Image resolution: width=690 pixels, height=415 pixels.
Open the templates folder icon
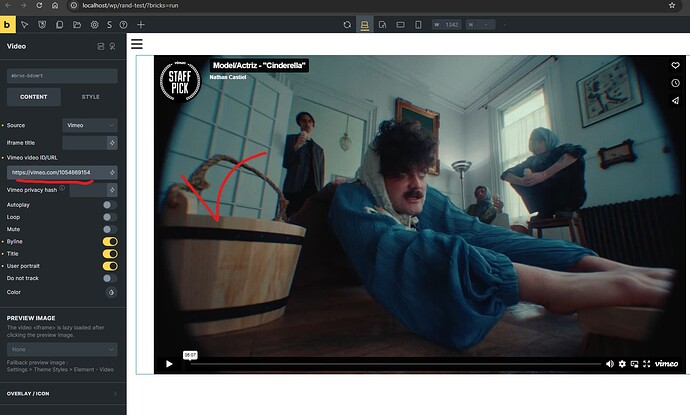click(x=77, y=25)
